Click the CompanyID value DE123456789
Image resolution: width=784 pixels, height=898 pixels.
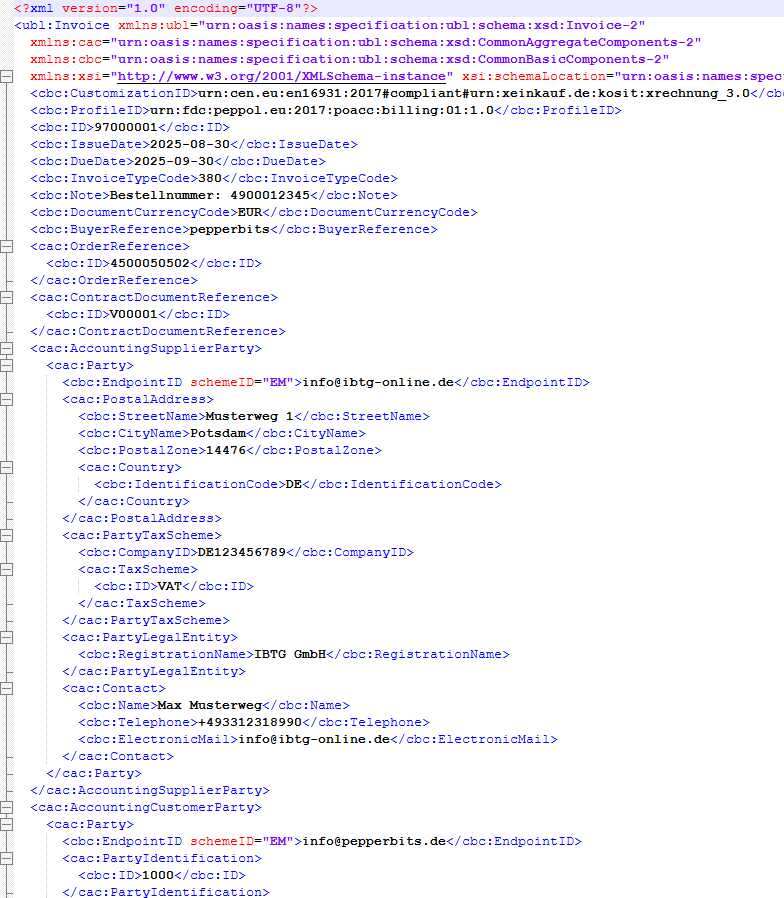tap(241, 552)
